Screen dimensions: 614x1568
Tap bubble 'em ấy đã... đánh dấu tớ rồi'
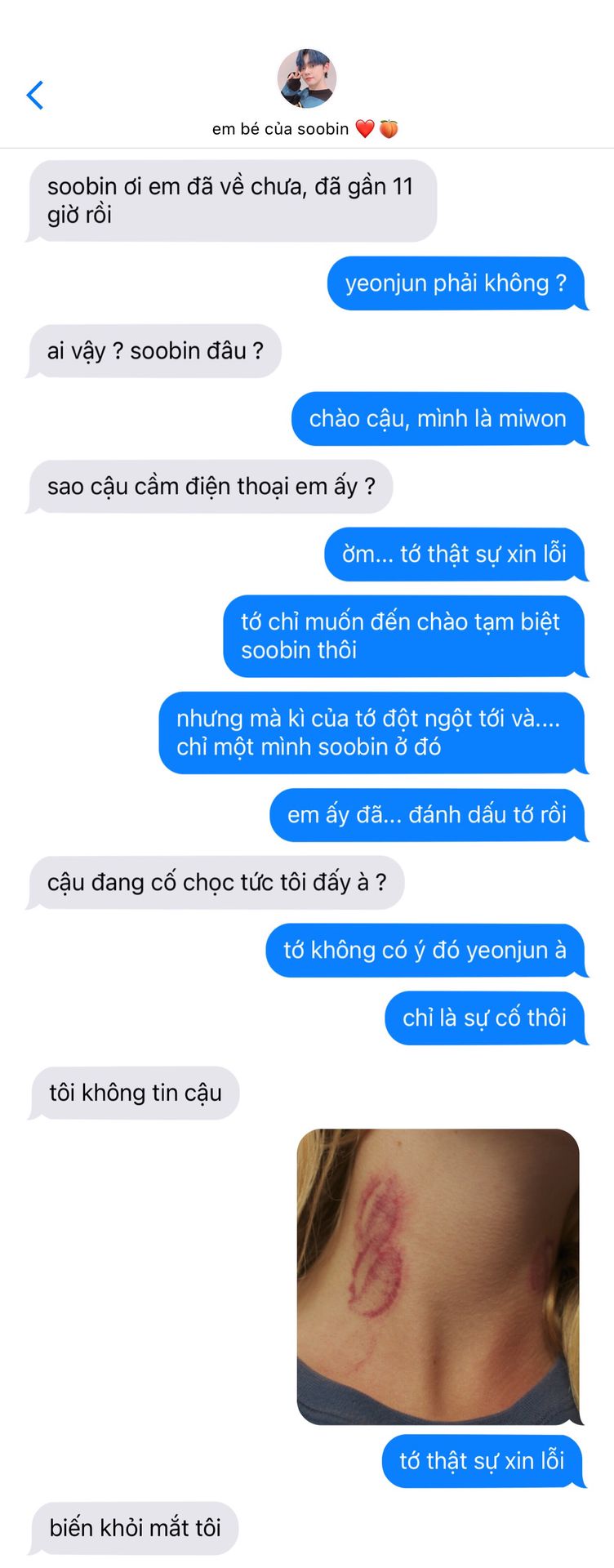(x=428, y=815)
